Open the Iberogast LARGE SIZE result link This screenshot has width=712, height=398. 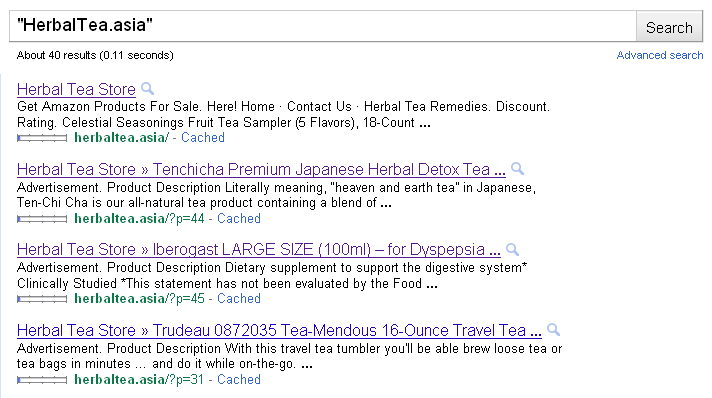pyautogui.click(x=259, y=249)
